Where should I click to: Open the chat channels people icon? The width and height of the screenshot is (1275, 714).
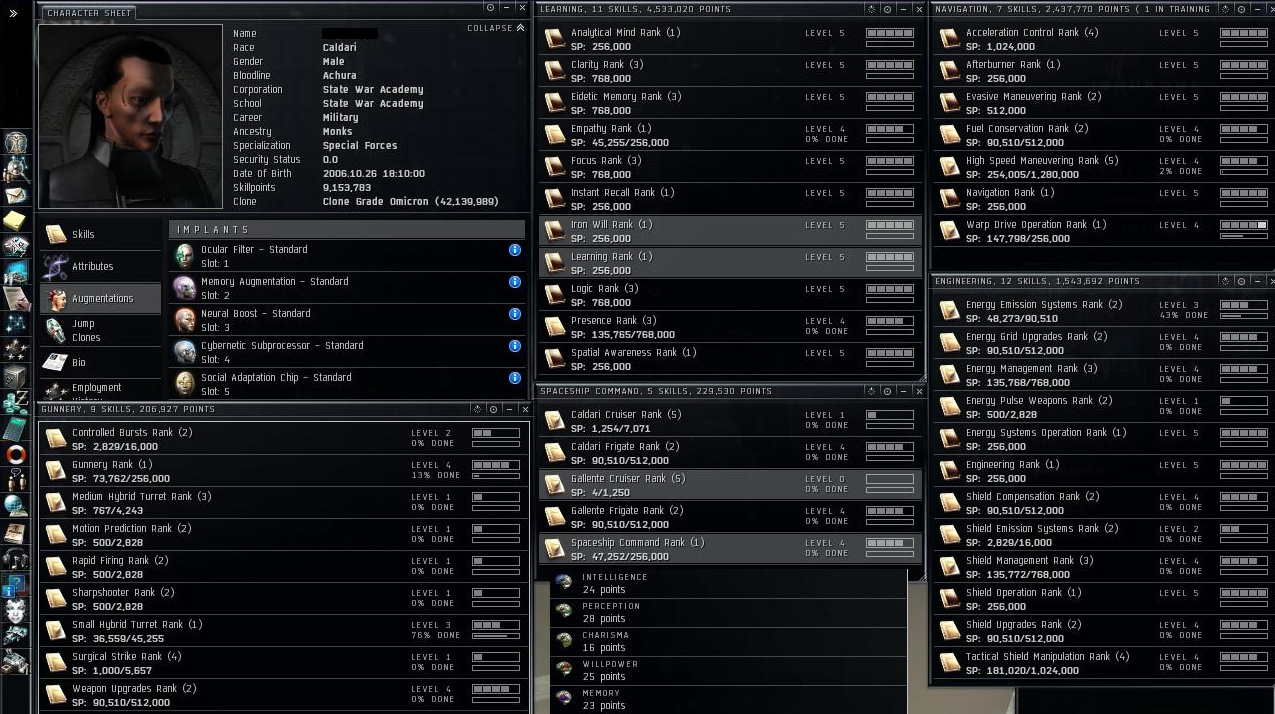click(16, 478)
